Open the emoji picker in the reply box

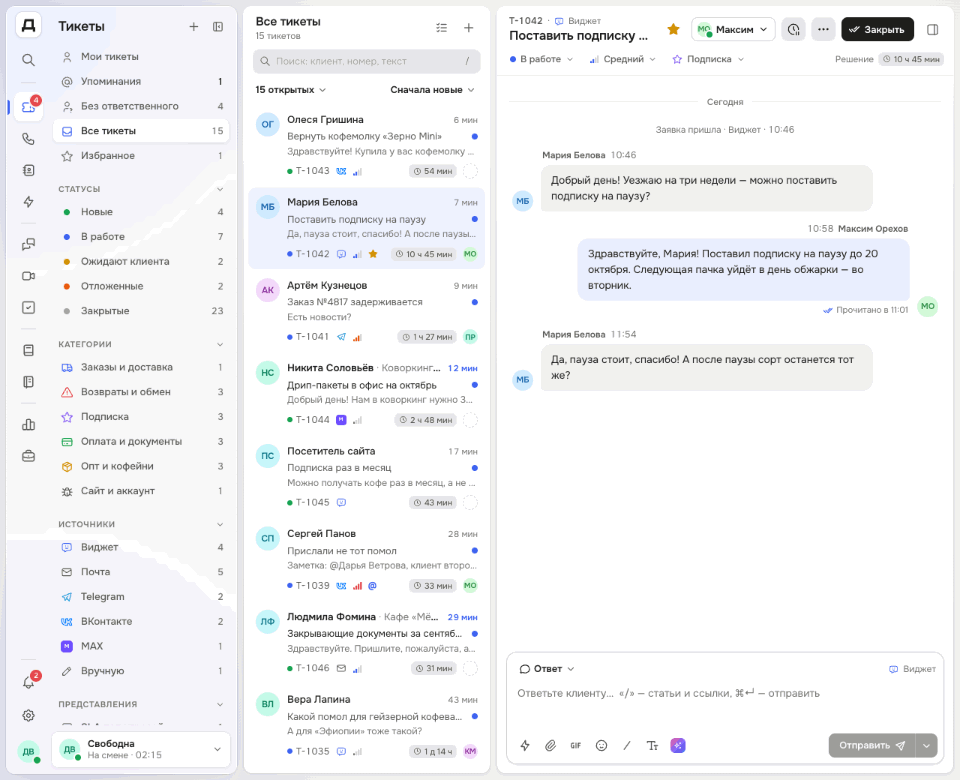[601, 745]
